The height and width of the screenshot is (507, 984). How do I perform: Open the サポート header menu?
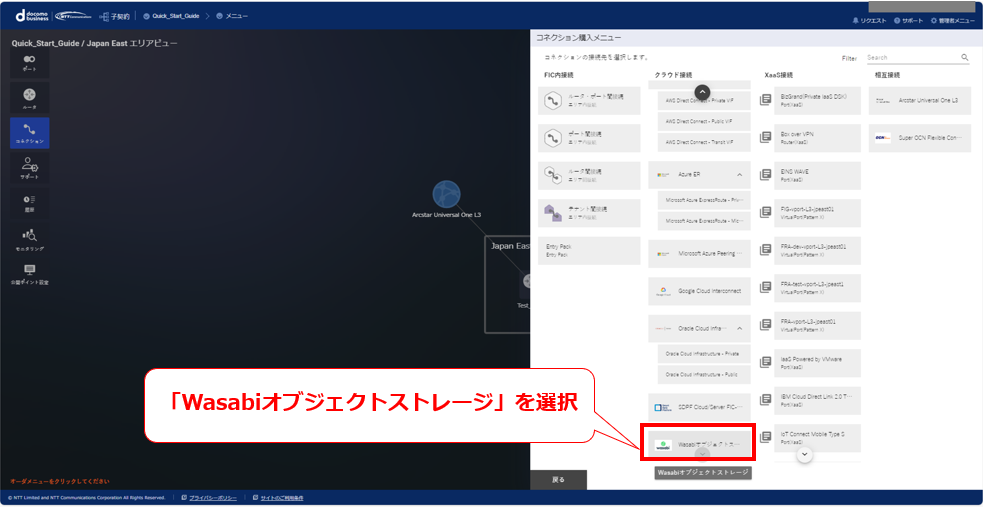point(908,21)
